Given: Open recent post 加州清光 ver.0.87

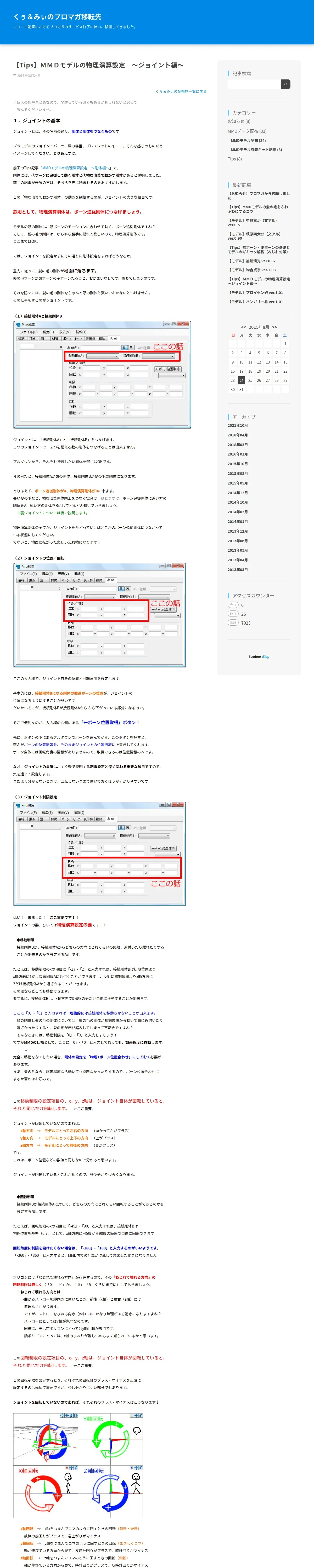Looking at the screenshot, I should tap(252, 261).
